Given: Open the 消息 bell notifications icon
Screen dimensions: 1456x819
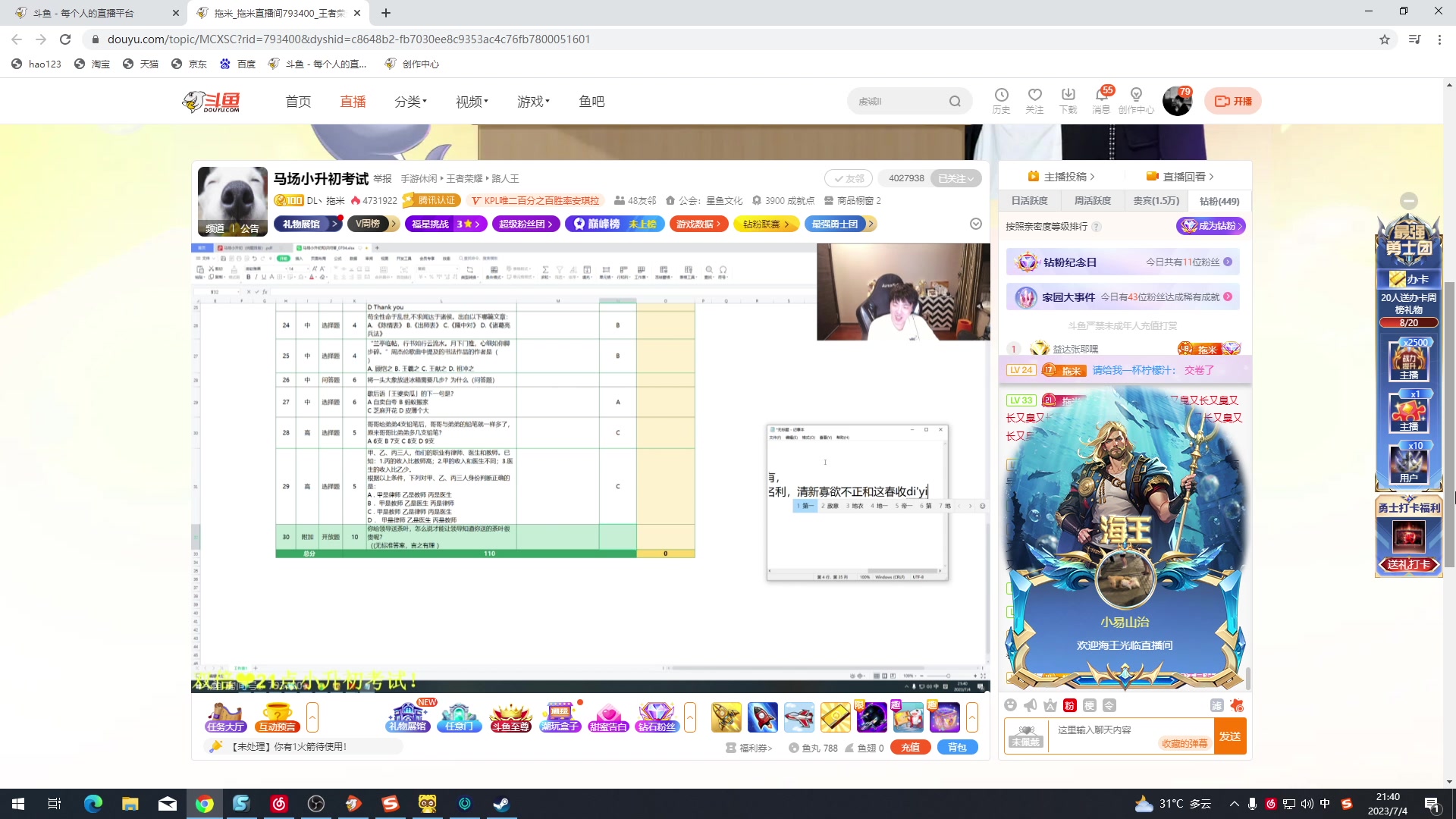Looking at the screenshot, I should (x=1101, y=100).
